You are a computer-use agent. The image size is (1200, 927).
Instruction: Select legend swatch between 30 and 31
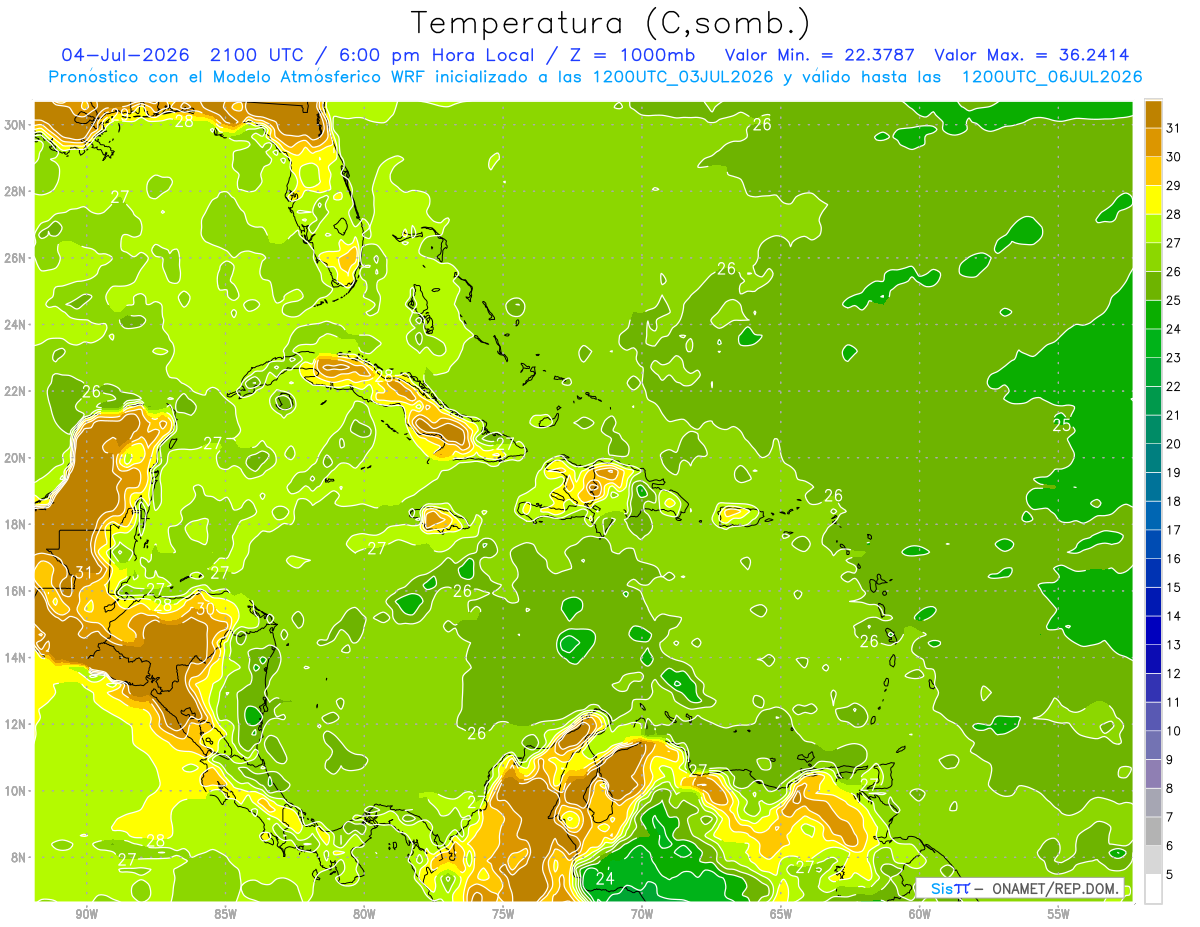coord(1153,142)
